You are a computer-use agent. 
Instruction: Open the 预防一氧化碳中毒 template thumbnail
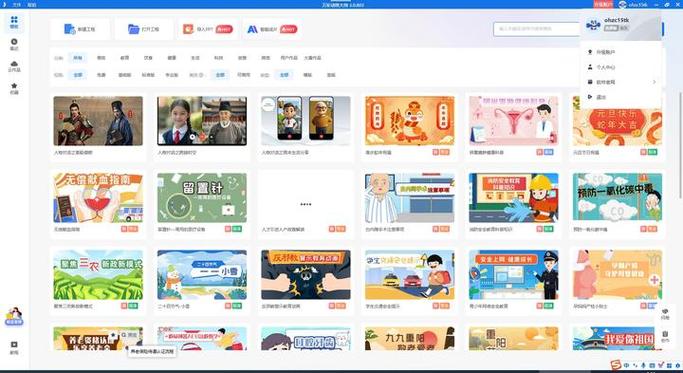click(617, 198)
